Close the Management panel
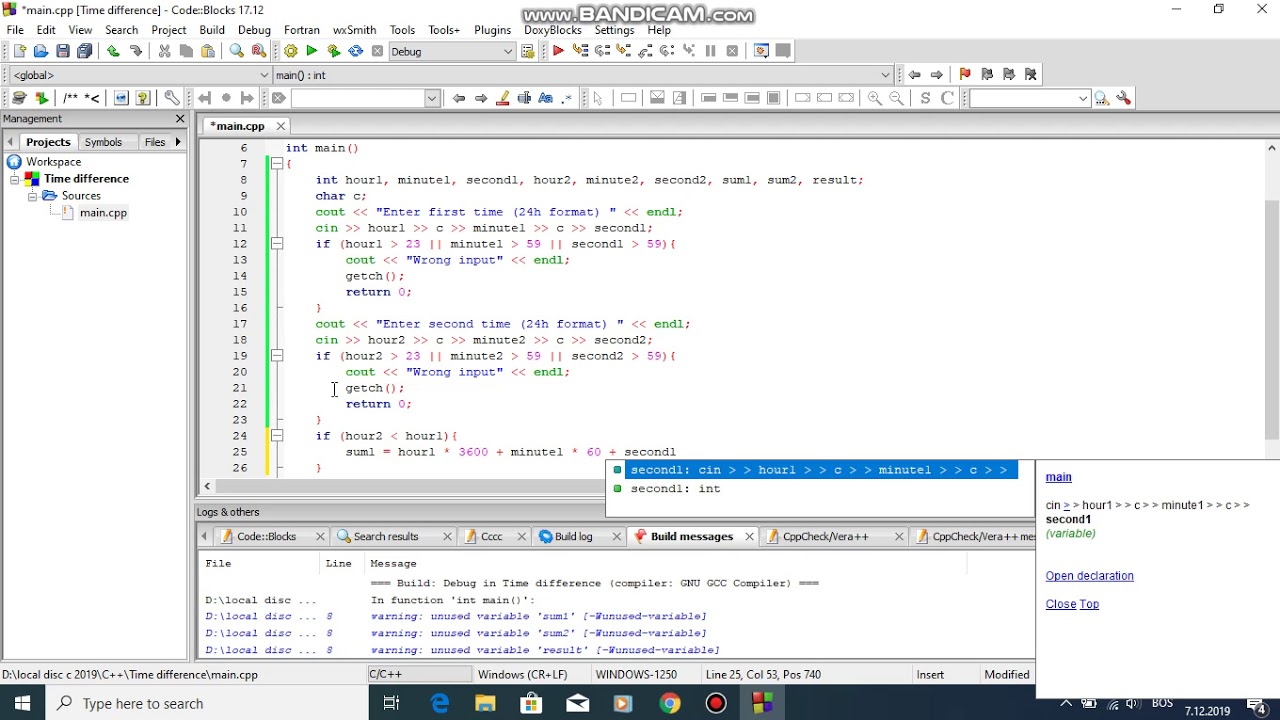This screenshot has height=720, width=1280. [x=180, y=119]
